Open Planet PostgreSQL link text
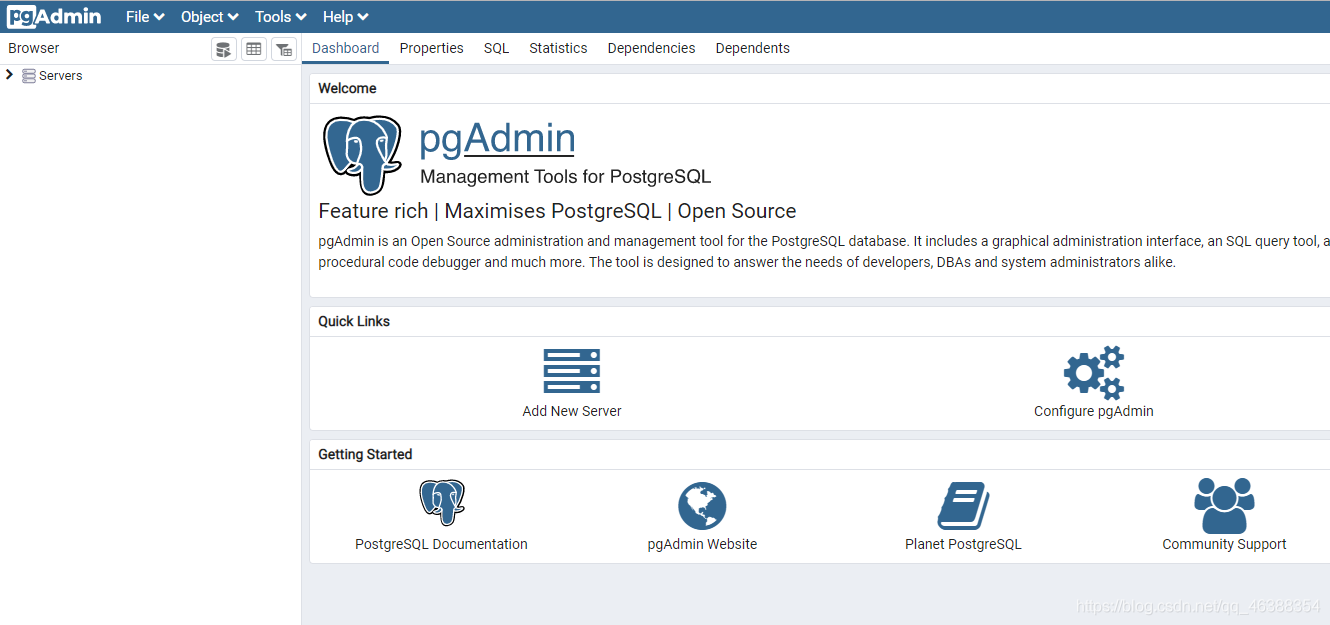Image resolution: width=1330 pixels, height=625 pixels. click(x=963, y=544)
